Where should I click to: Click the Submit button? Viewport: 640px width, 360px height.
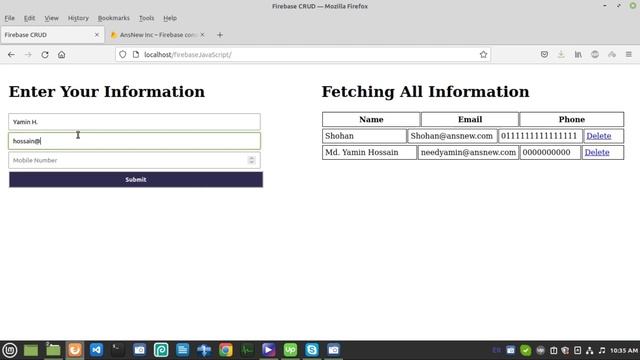click(136, 180)
